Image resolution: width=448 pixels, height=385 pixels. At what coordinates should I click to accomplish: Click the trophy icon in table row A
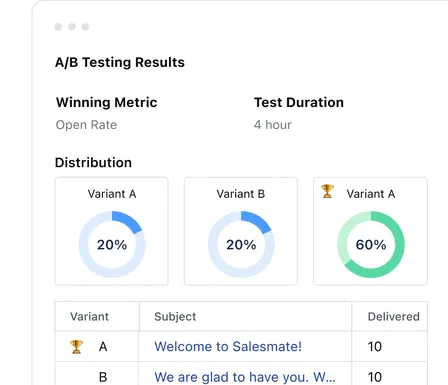[x=76, y=347]
